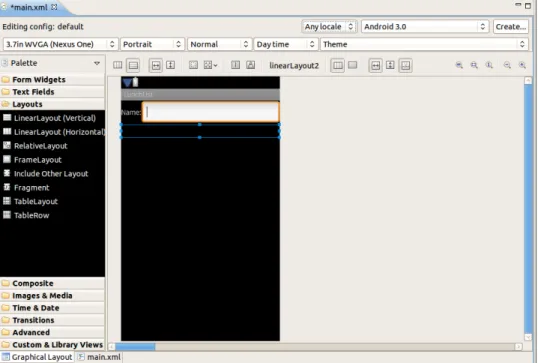Expand Custom & Library Views category

[52, 344]
